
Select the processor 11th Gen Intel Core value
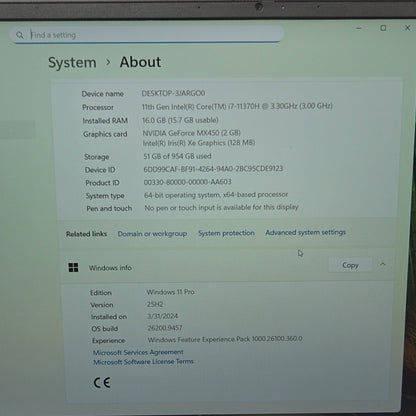237,106
